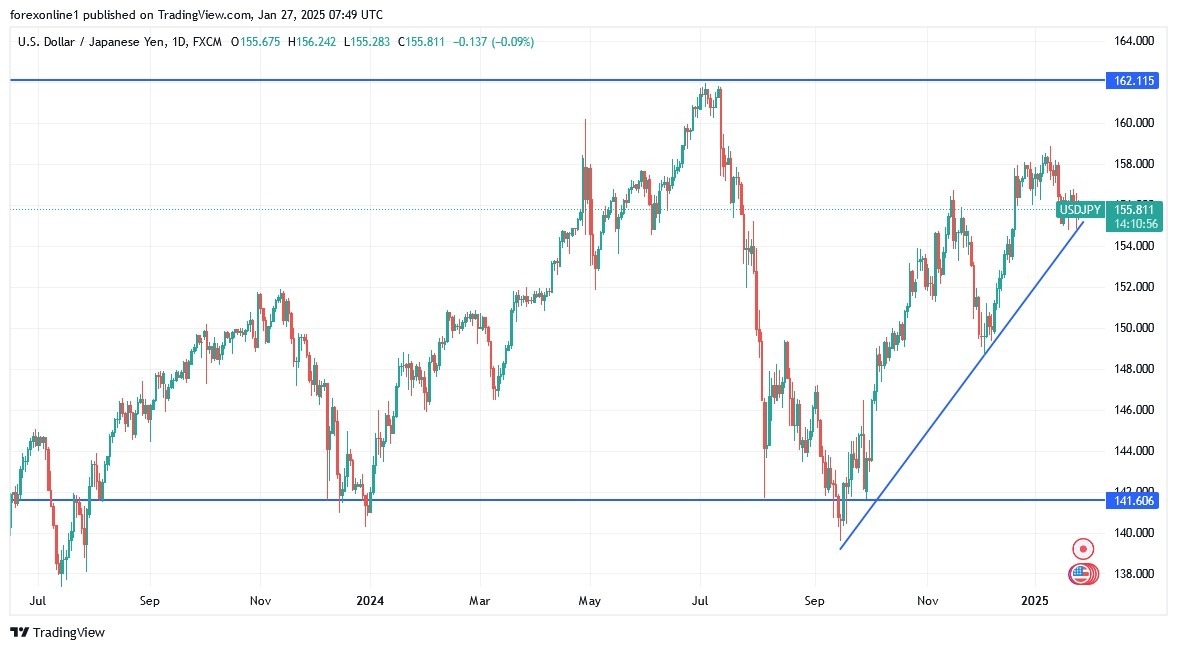Image resolution: width=1177 pixels, height=650 pixels.
Task: Select the lower horizontal support line
Action: click(600, 499)
